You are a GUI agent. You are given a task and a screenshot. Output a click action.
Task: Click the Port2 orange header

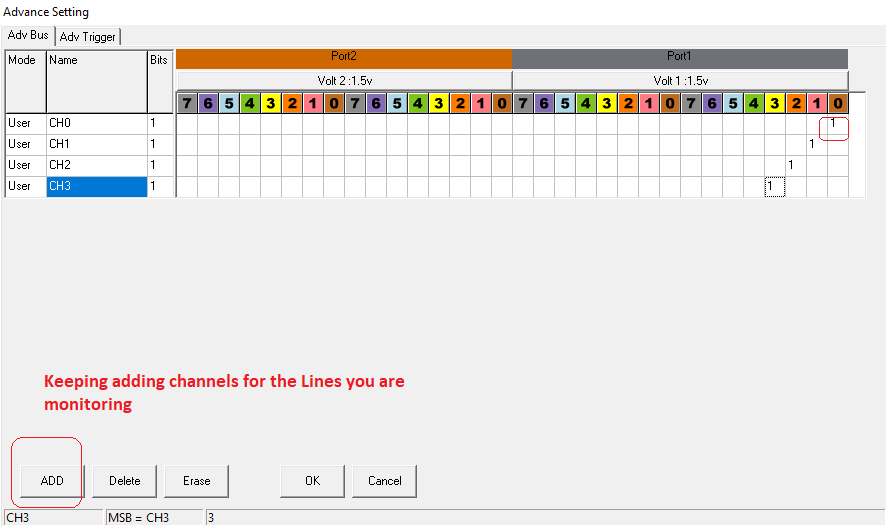coord(344,58)
